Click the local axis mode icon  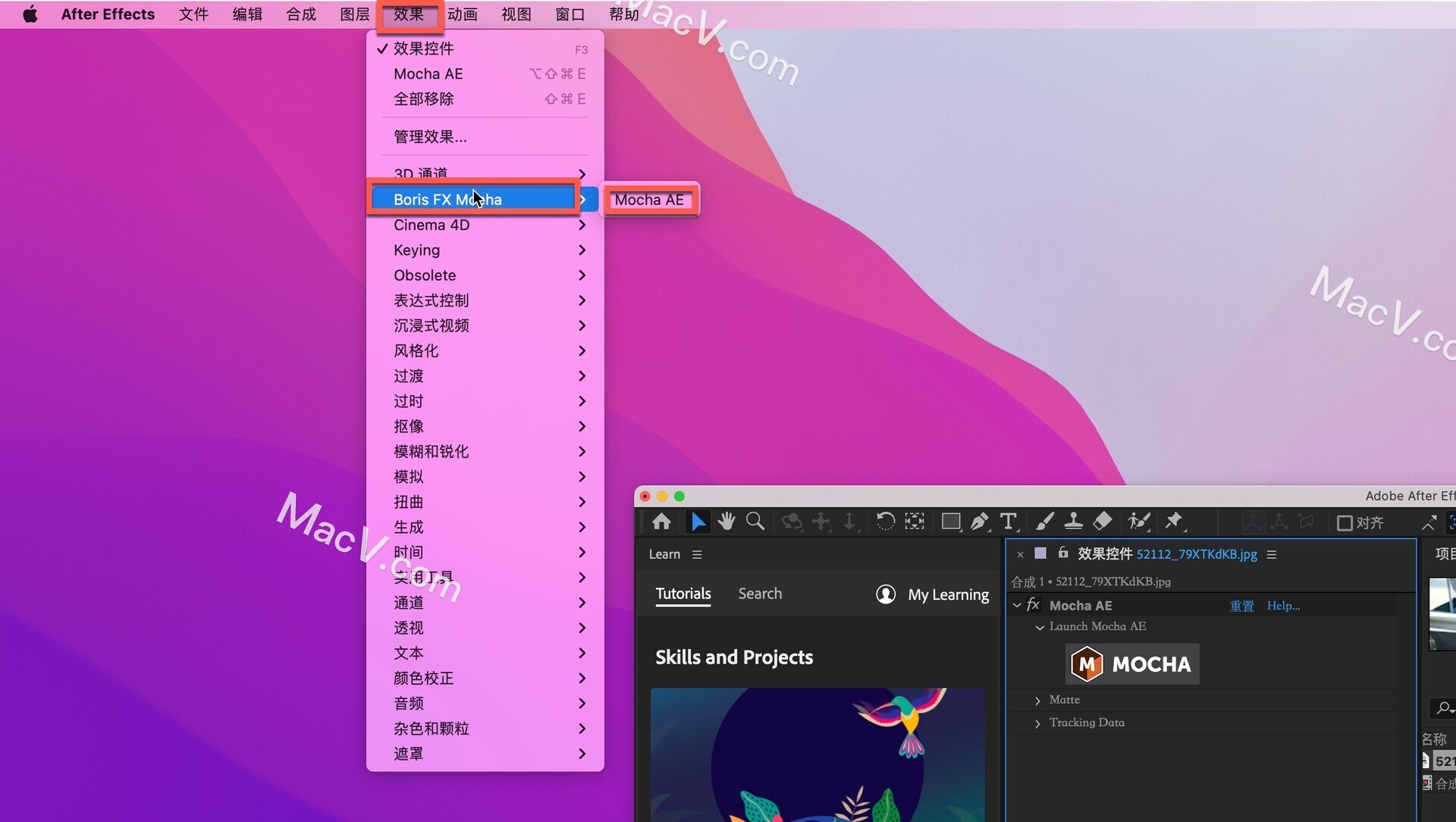pyautogui.click(x=1252, y=522)
